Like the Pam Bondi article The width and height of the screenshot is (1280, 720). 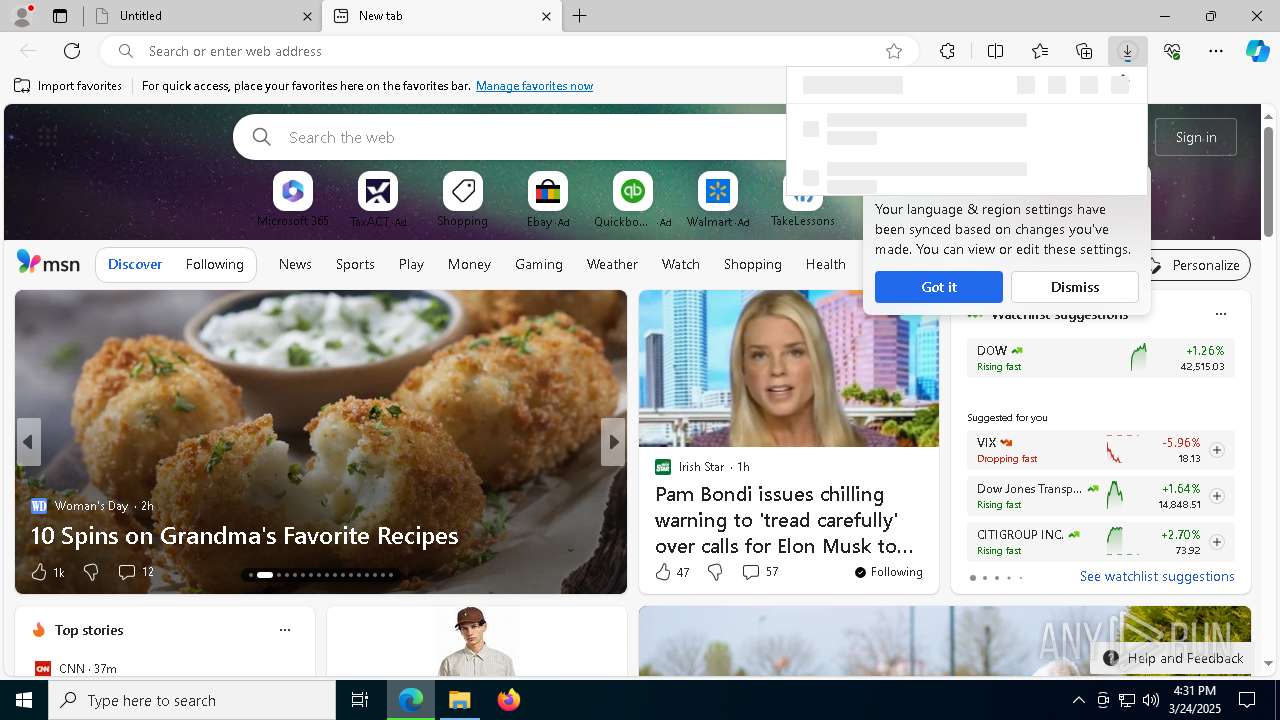[x=672, y=572]
